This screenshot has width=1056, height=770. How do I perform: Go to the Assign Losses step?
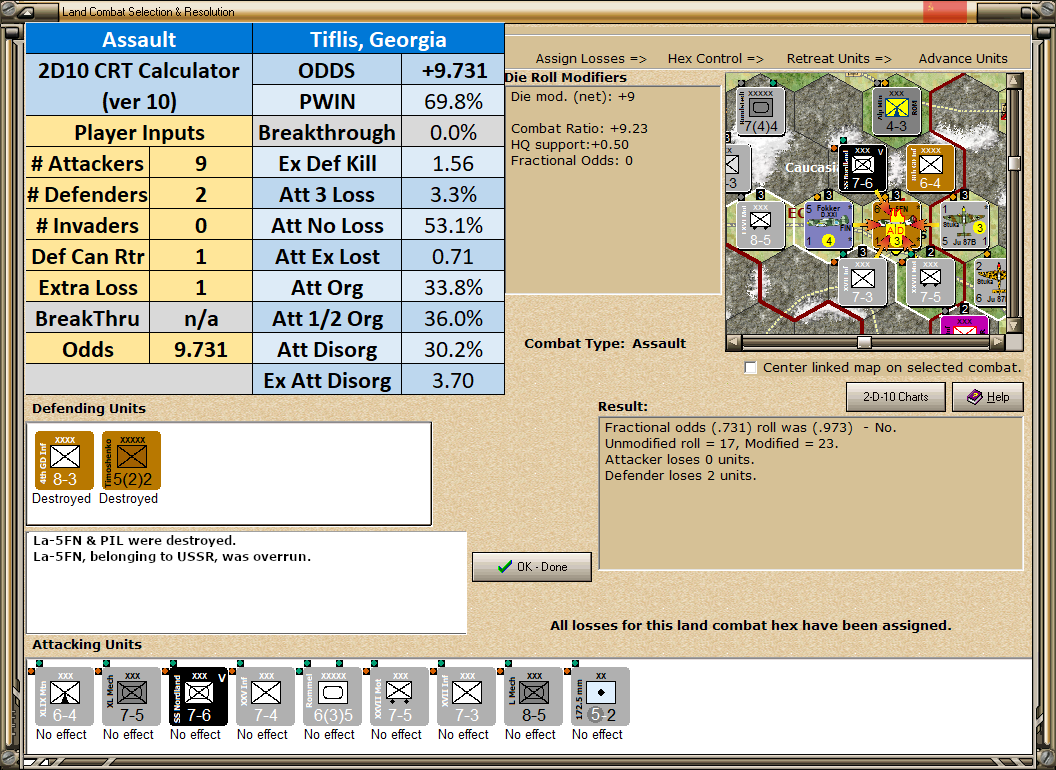coord(591,59)
